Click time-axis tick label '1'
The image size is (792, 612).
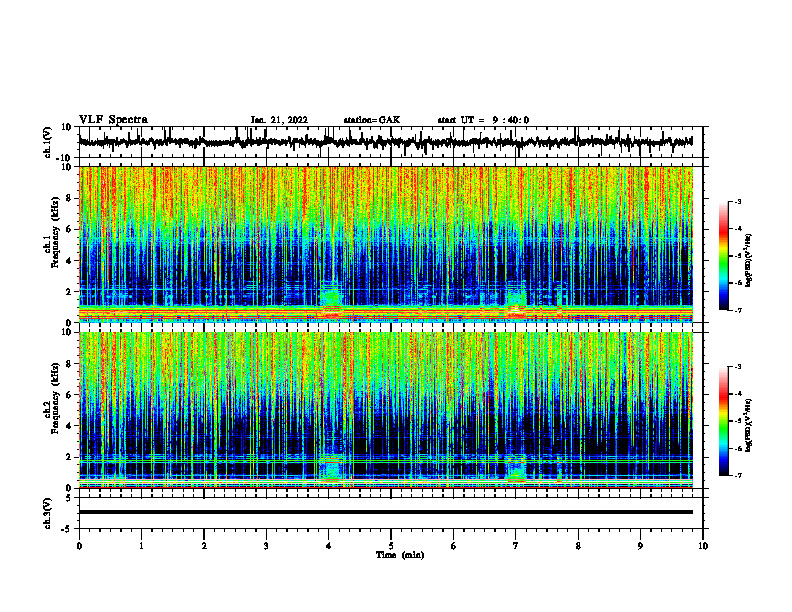click(x=141, y=546)
